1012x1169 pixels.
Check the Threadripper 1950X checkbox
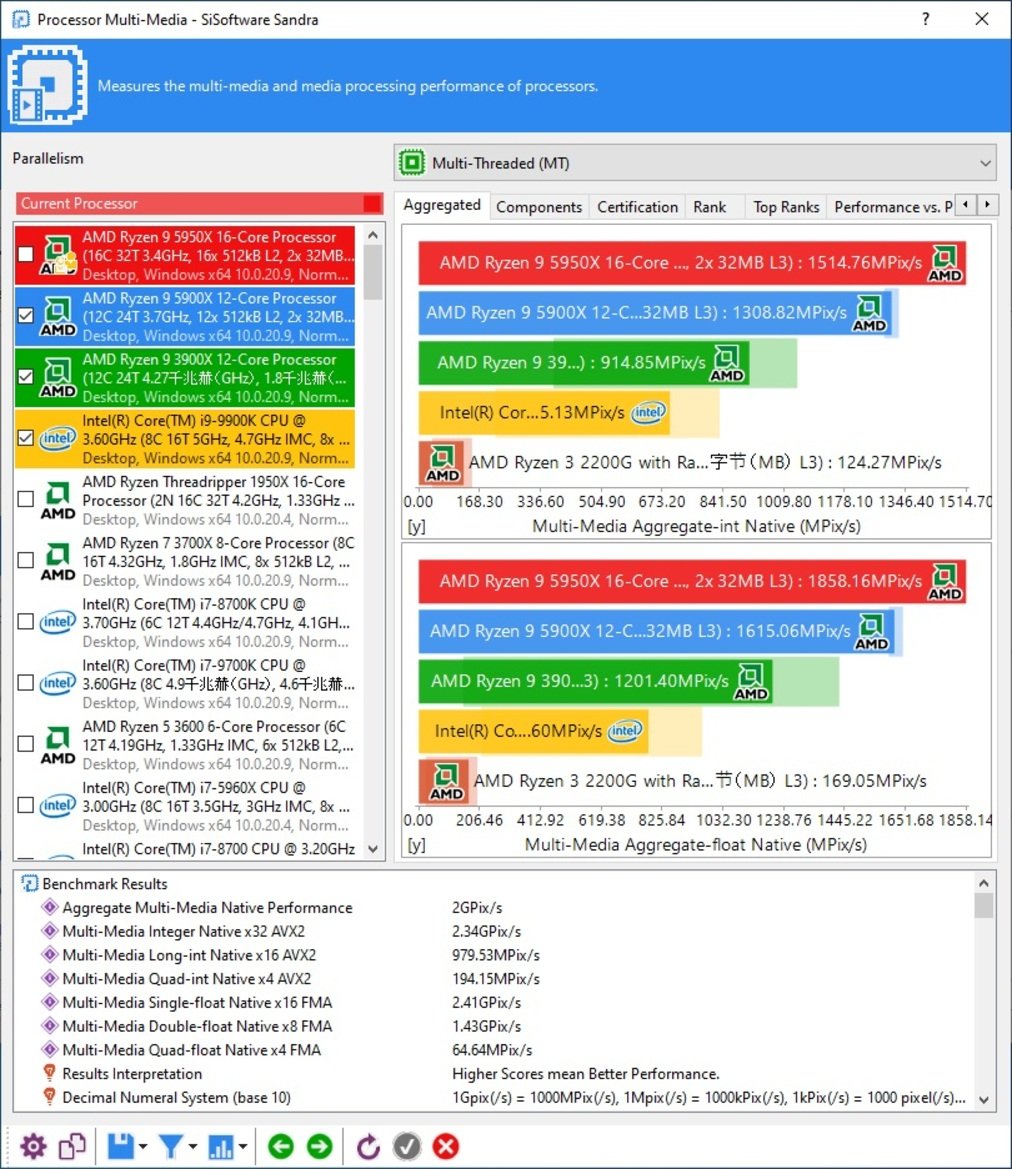tap(26, 499)
